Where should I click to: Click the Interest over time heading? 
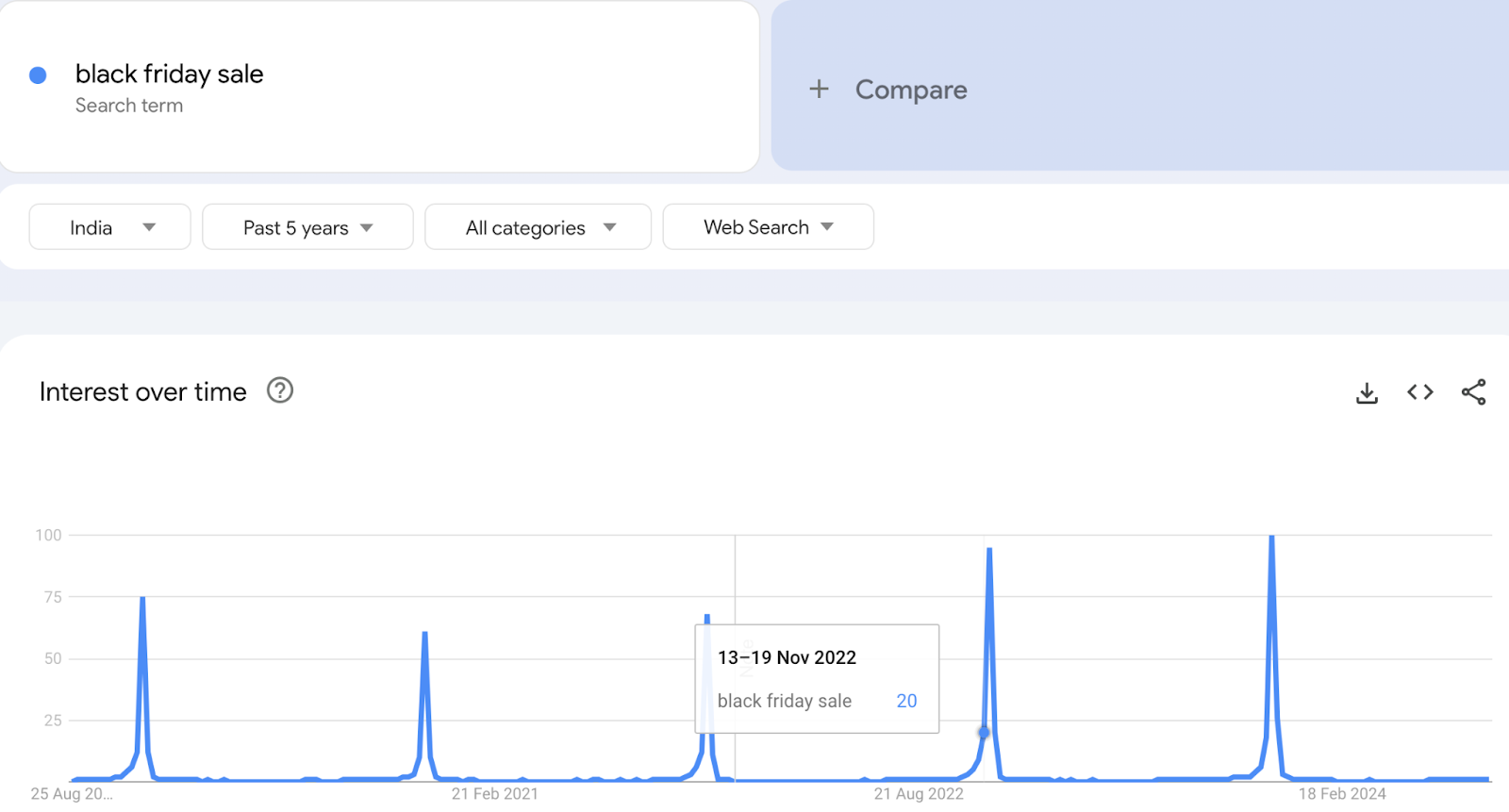[143, 392]
